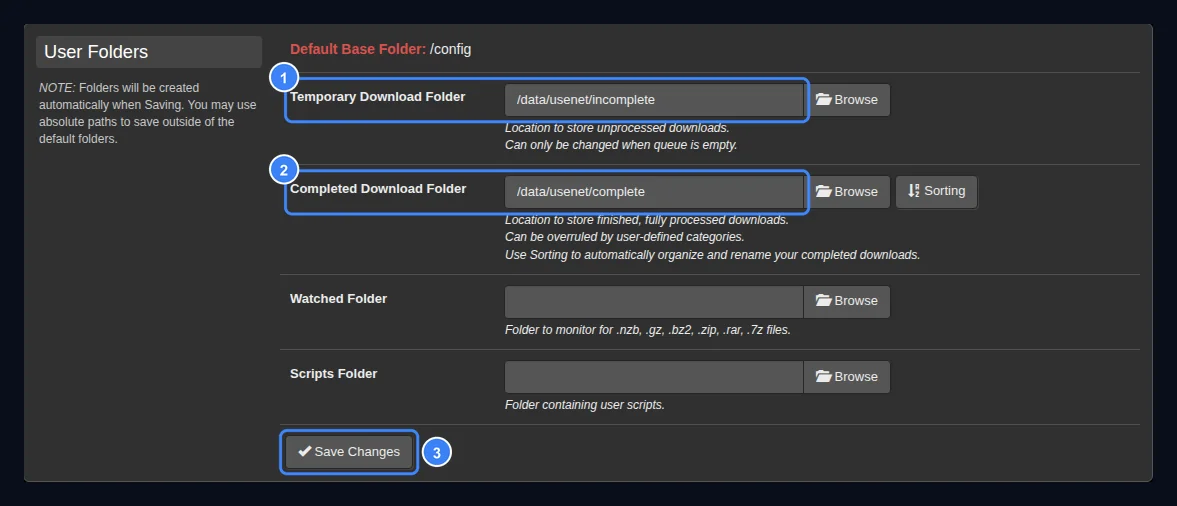This screenshot has width=1177, height=506.
Task: Select the Watched Folder label
Action: tap(339, 299)
